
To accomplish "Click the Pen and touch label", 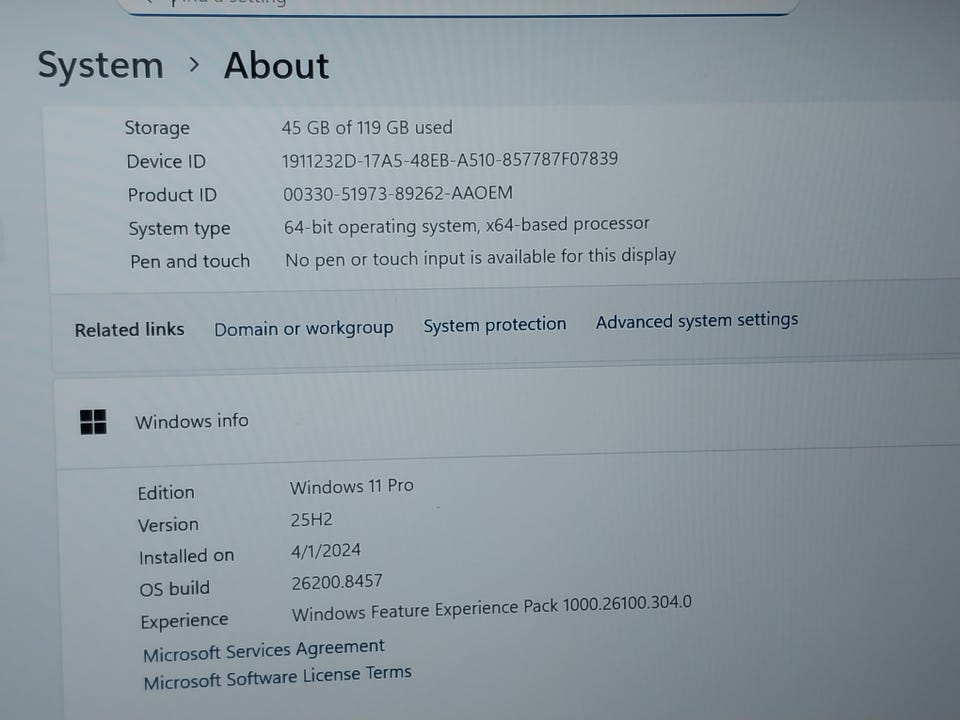I will pos(190,261).
